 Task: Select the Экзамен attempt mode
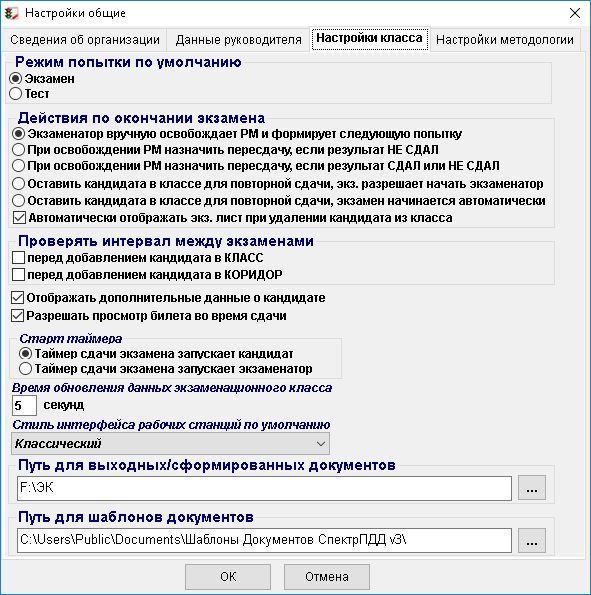coord(42,79)
